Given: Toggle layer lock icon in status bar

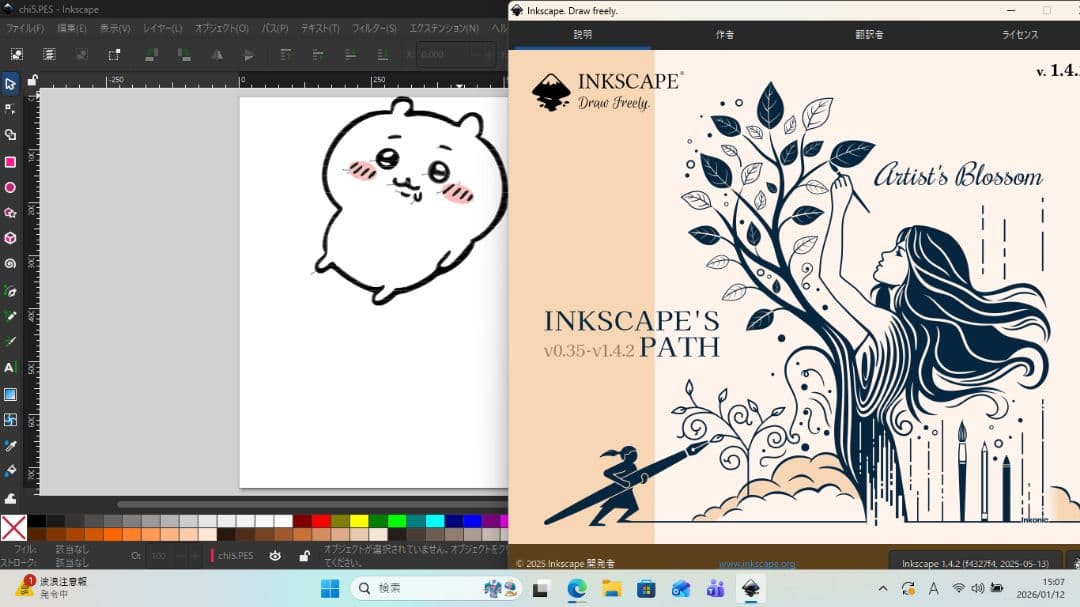Looking at the screenshot, I should pyautogui.click(x=304, y=556).
